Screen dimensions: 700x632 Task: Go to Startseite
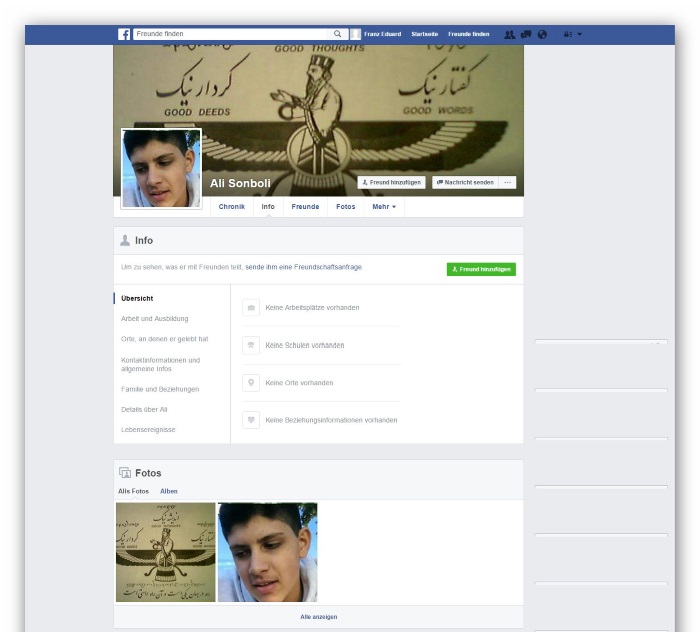point(424,34)
